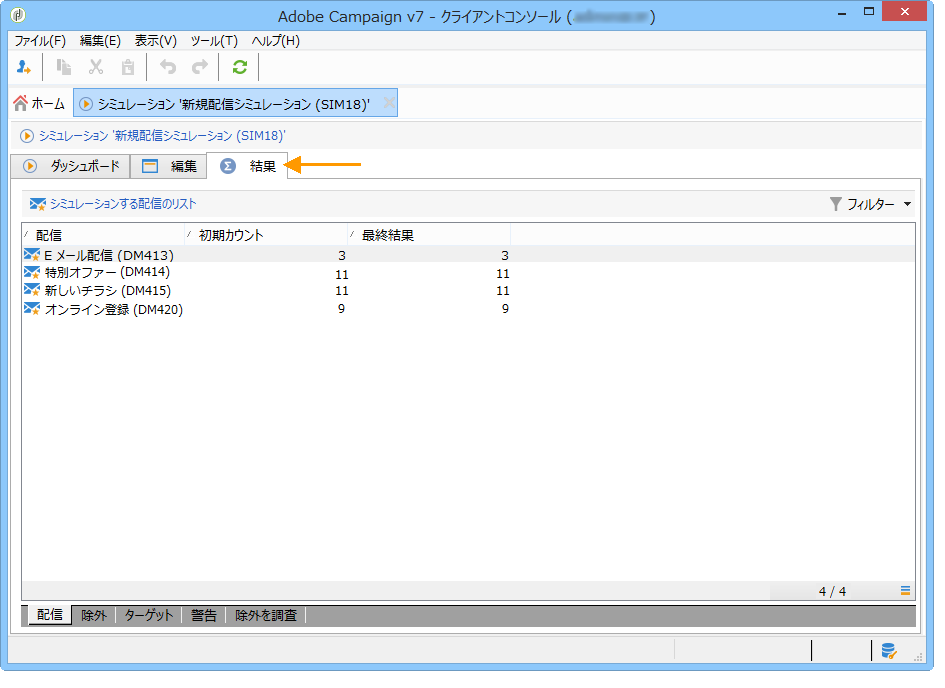Click the funnel filter icon
Viewport: 945px width, 688px height.
pos(835,204)
